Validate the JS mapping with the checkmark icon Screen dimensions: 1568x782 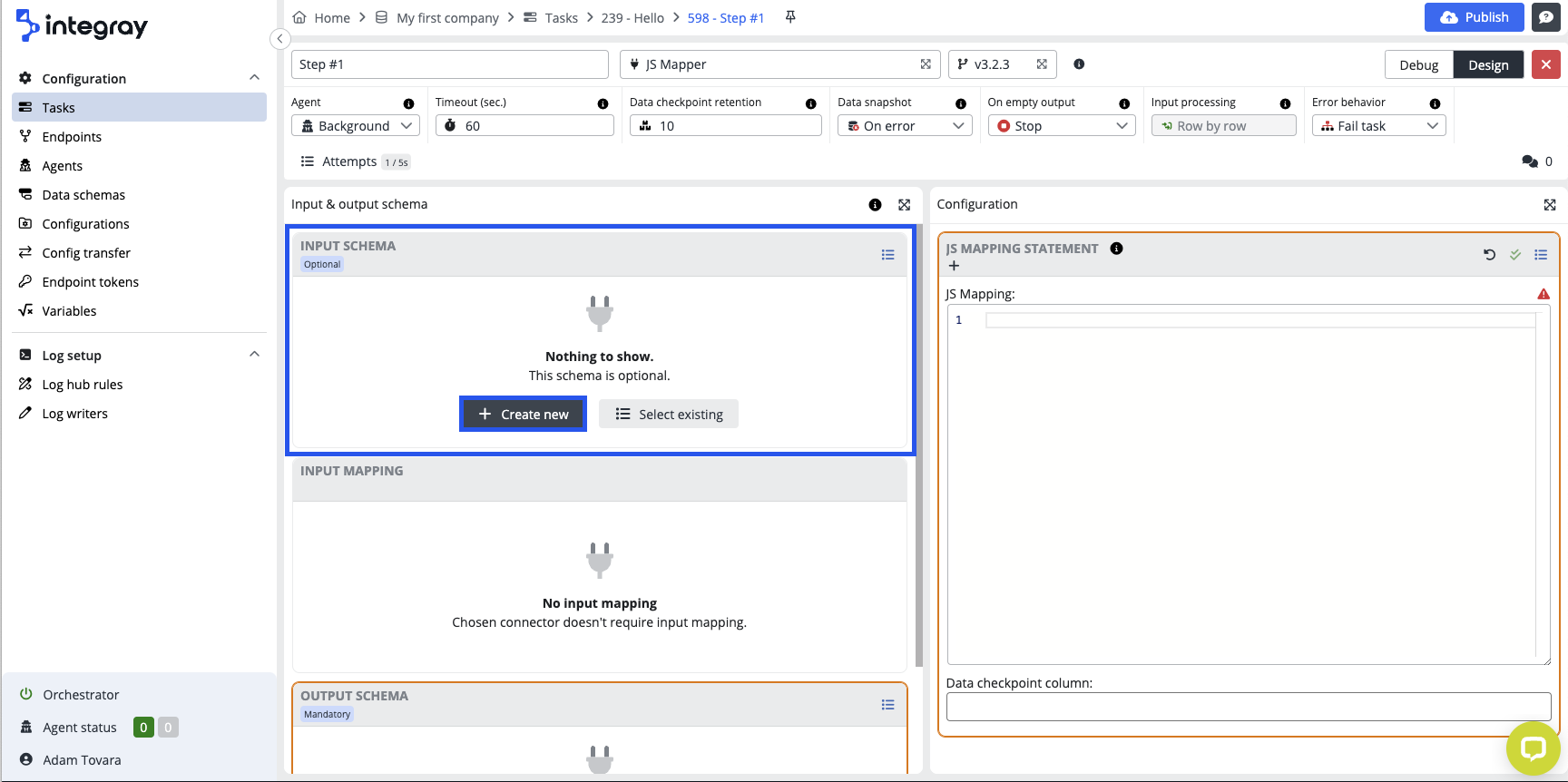[x=1514, y=255]
